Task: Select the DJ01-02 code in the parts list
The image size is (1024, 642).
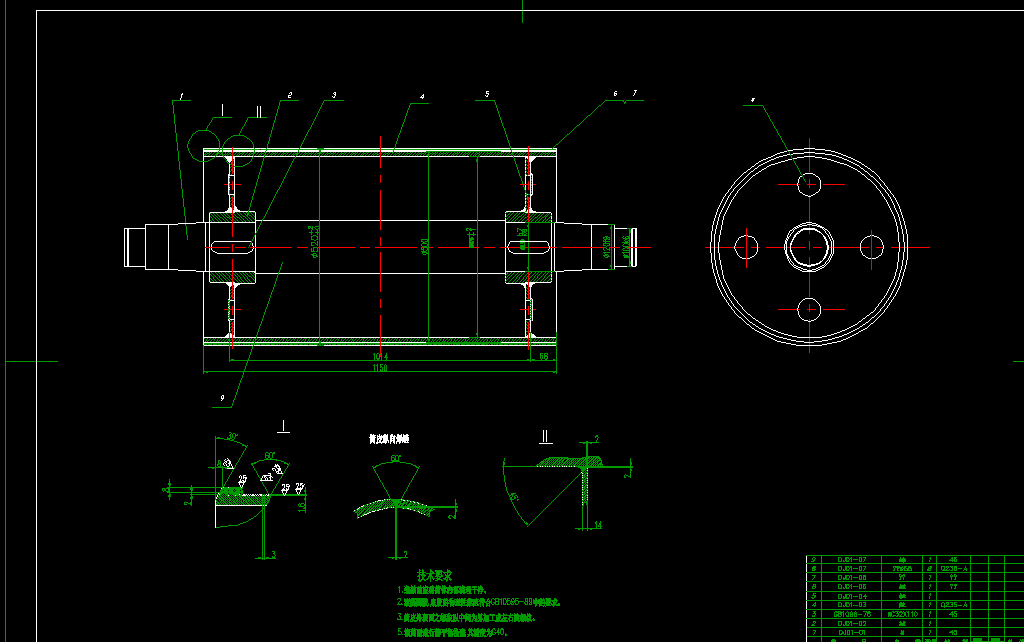Action: (852, 623)
